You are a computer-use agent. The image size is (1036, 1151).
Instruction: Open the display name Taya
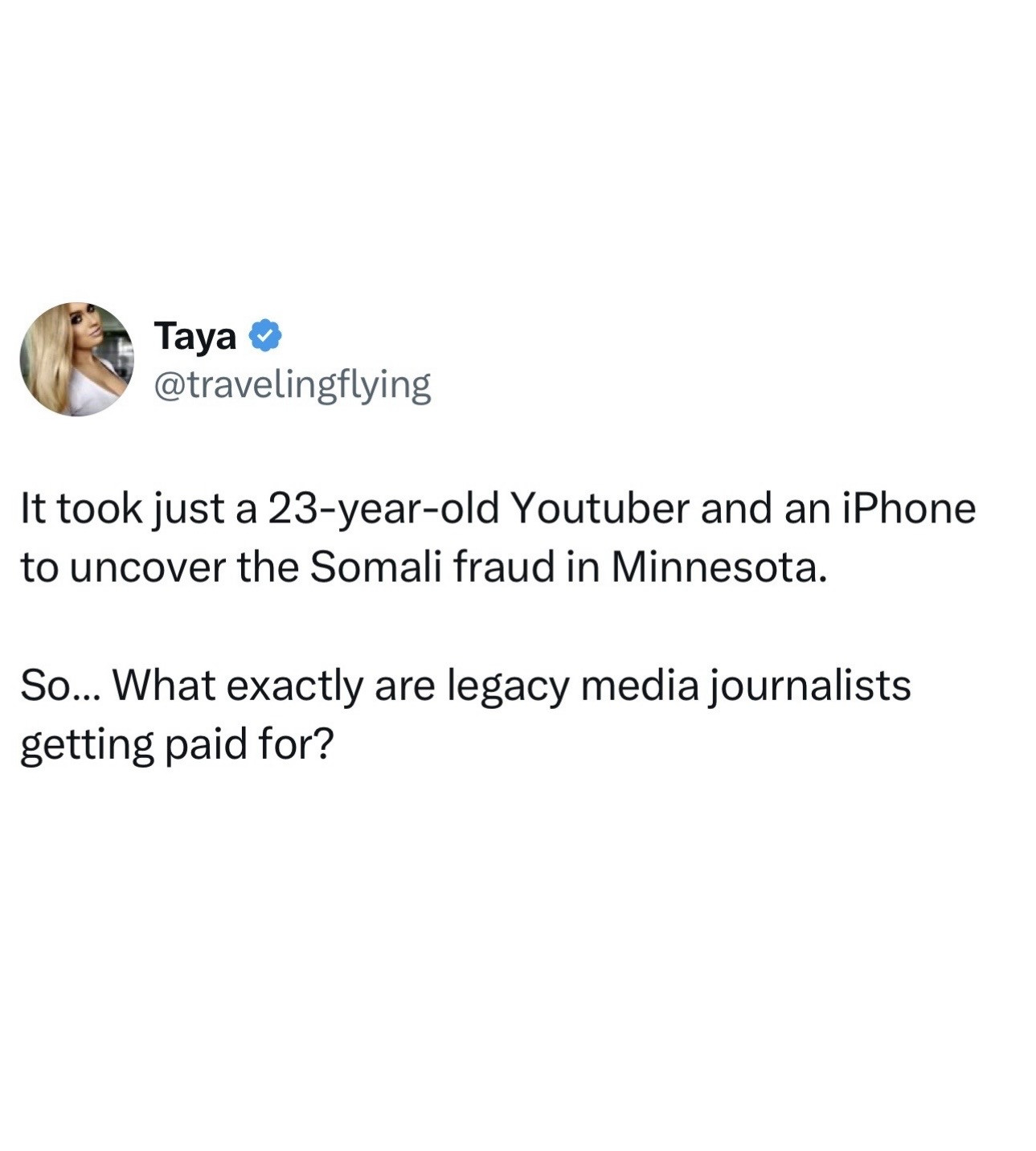point(195,336)
